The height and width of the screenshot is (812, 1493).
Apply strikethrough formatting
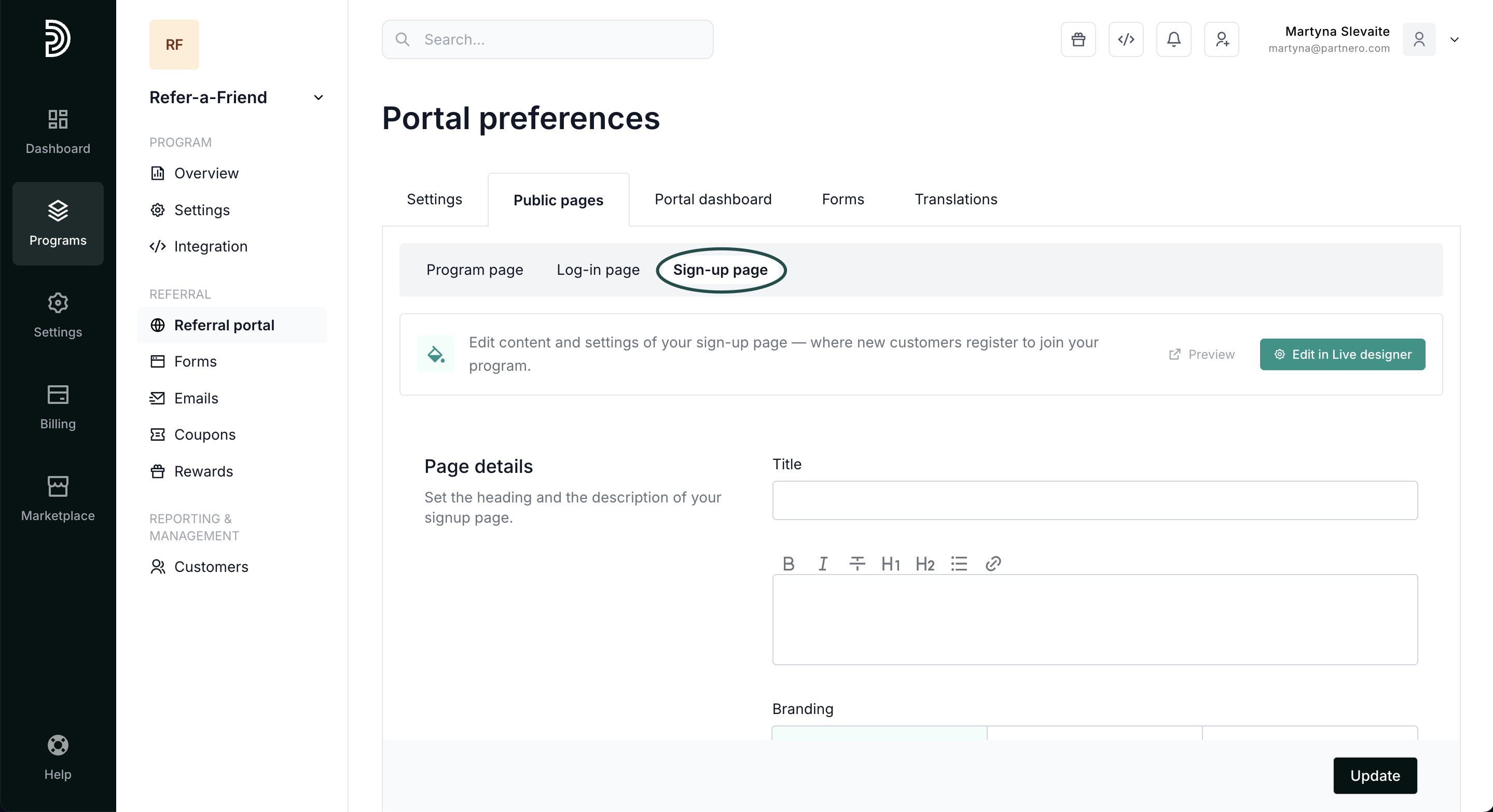click(x=856, y=564)
